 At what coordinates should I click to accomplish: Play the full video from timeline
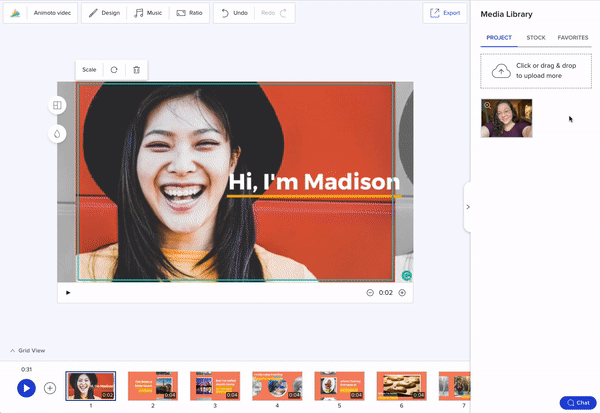pyautogui.click(x=26, y=388)
